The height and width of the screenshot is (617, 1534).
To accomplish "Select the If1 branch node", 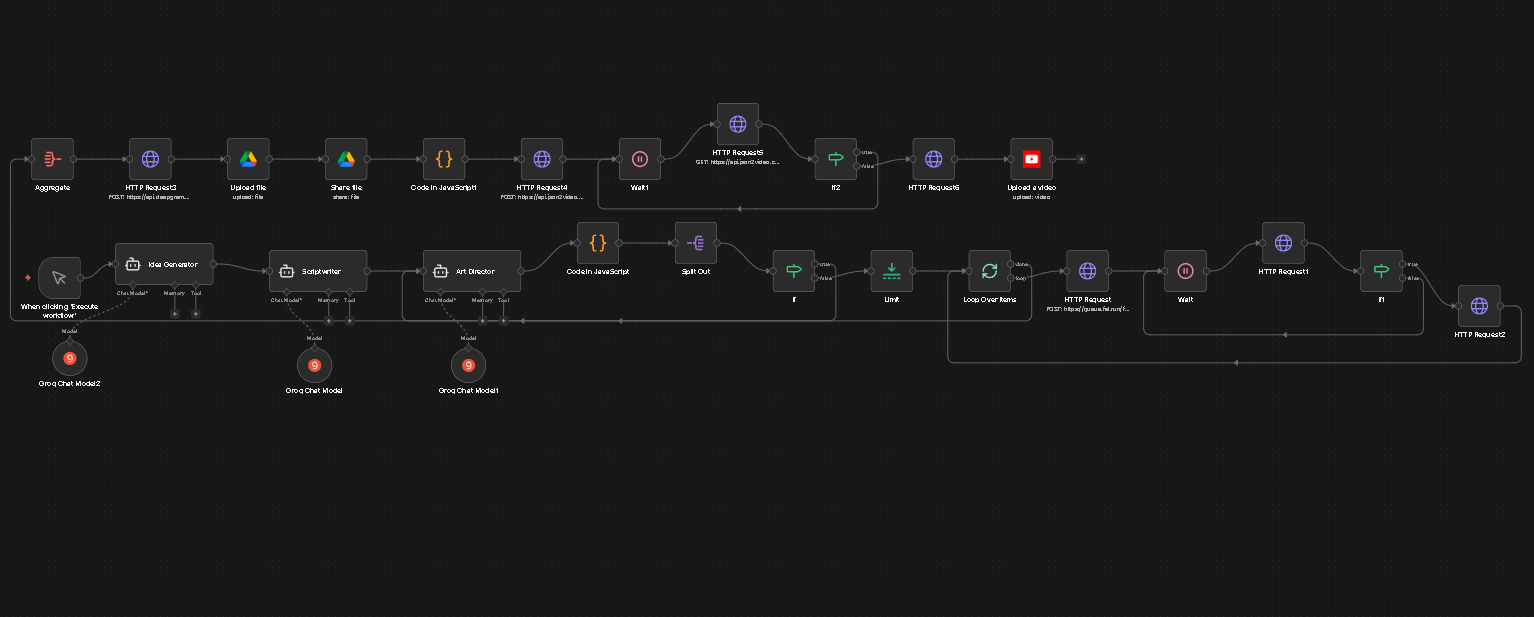I will pos(1382,271).
